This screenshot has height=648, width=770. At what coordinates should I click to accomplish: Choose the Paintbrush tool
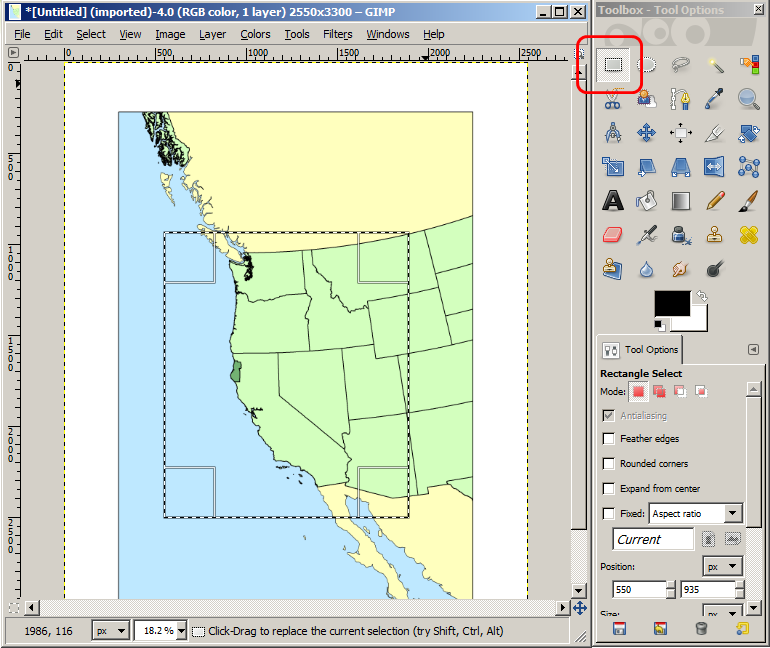(x=748, y=200)
